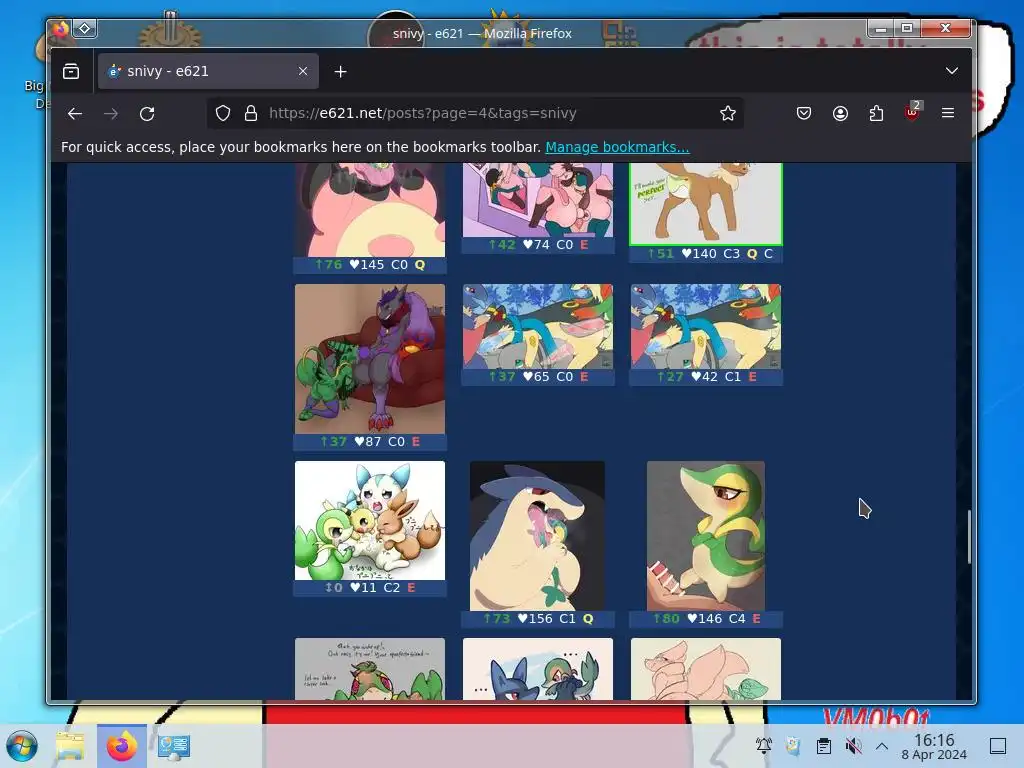1024x768 pixels.
Task: Click the 'C4' comment count
Action: (x=737, y=618)
